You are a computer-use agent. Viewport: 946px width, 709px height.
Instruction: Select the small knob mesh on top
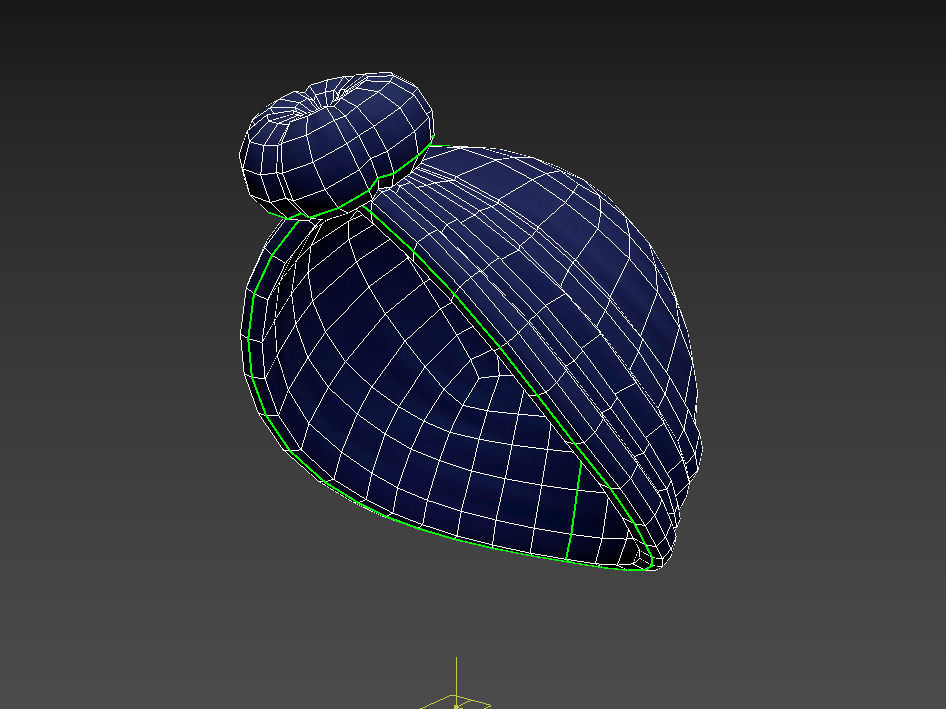click(x=337, y=144)
